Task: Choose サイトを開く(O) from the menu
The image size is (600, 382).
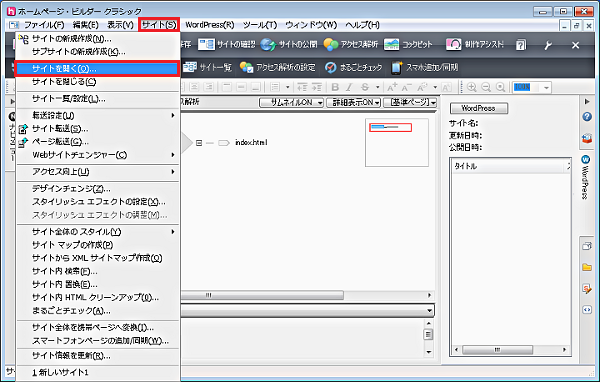Action: pos(97,69)
